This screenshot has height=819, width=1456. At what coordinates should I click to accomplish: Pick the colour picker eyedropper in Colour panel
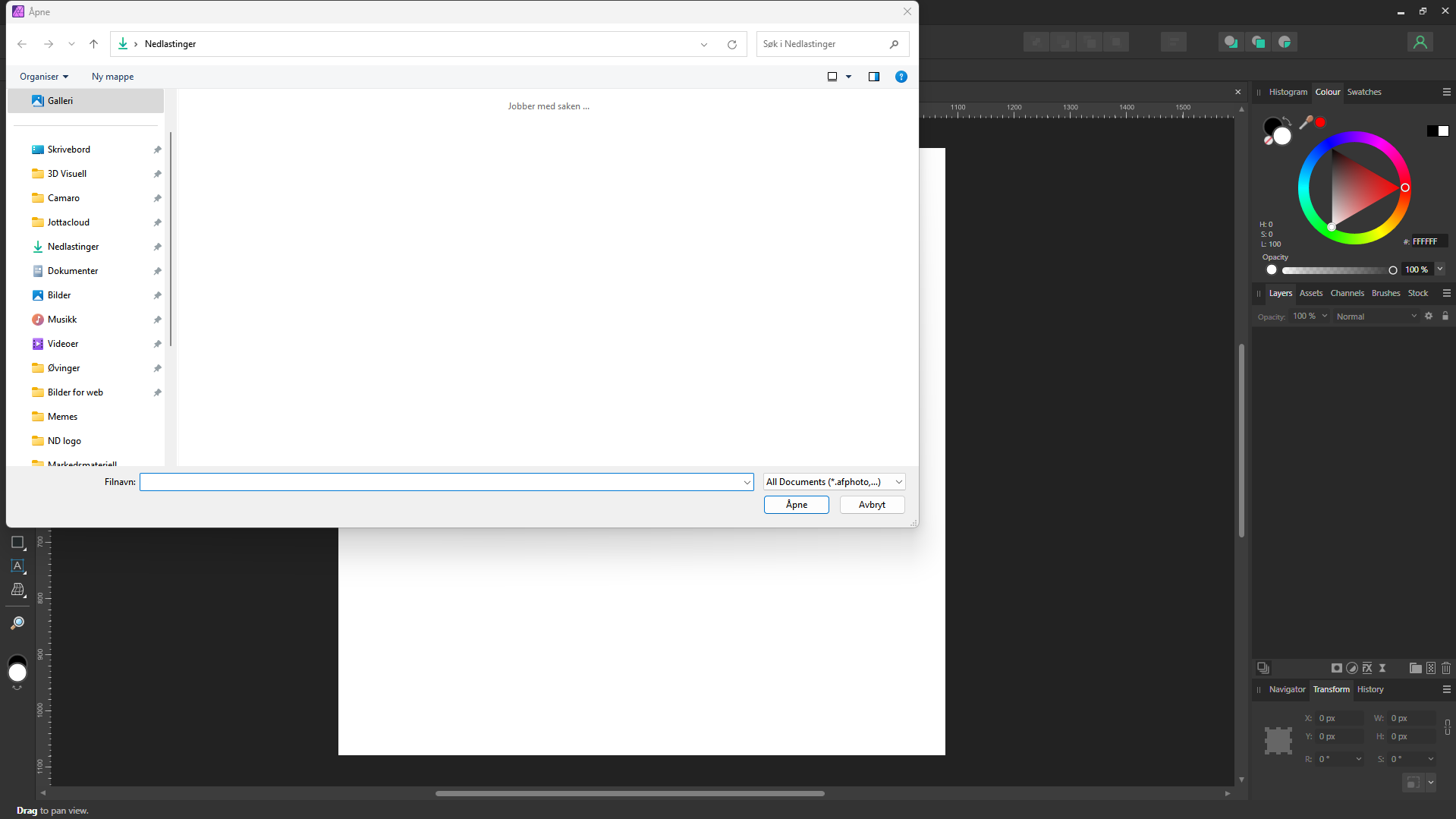tap(1306, 122)
